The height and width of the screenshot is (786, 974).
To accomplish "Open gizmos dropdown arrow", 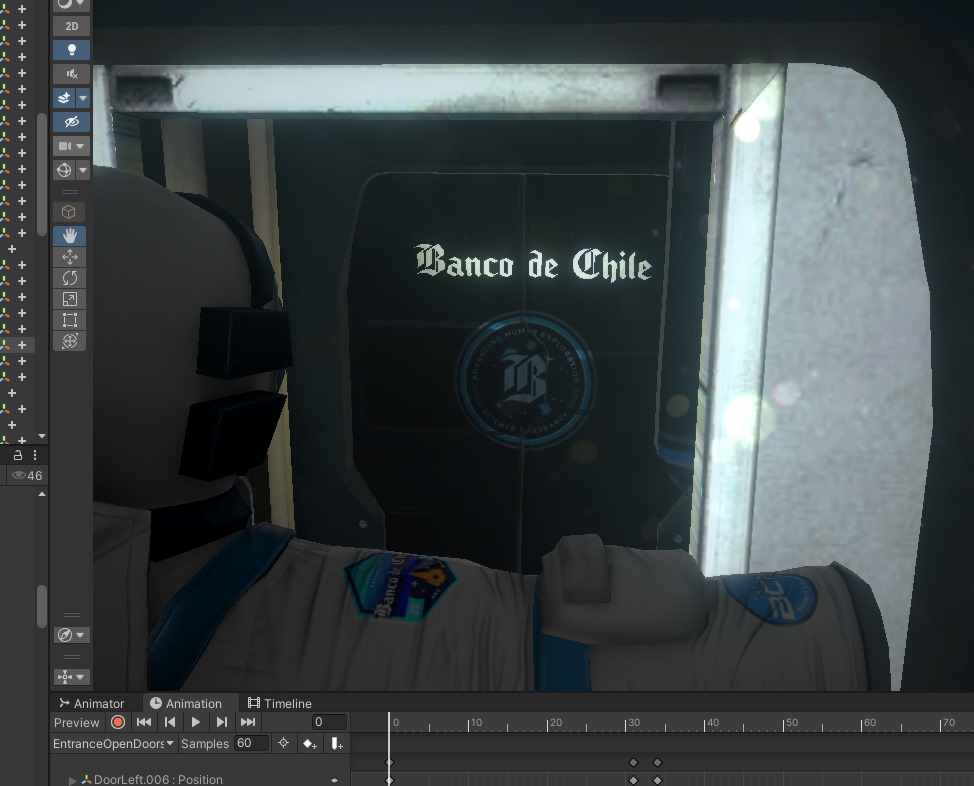I will (x=83, y=170).
